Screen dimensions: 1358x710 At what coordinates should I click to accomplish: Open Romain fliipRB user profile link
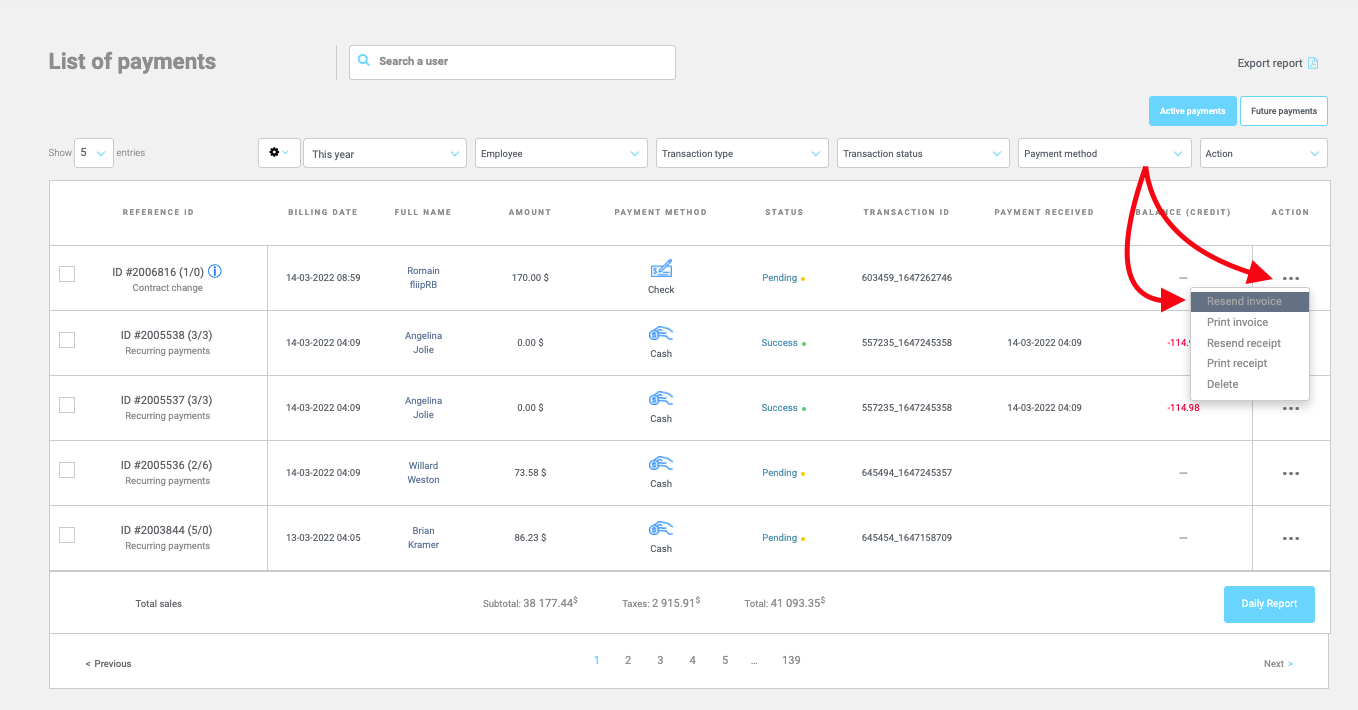(x=424, y=278)
